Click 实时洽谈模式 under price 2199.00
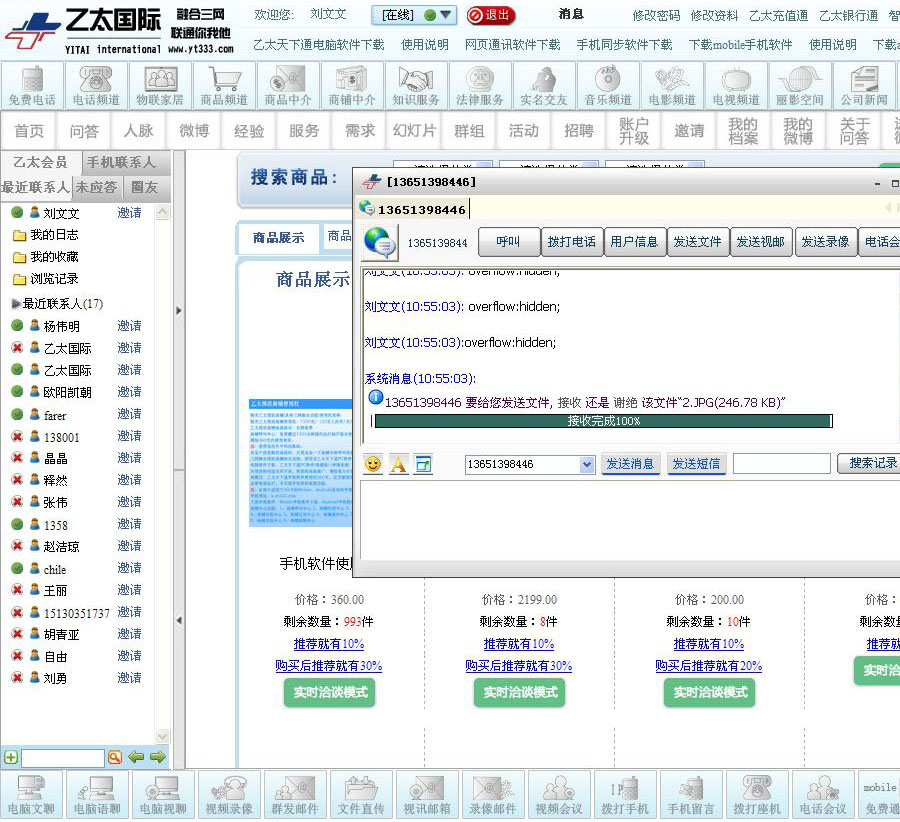This screenshot has height=822, width=900. click(x=520, y=693)
